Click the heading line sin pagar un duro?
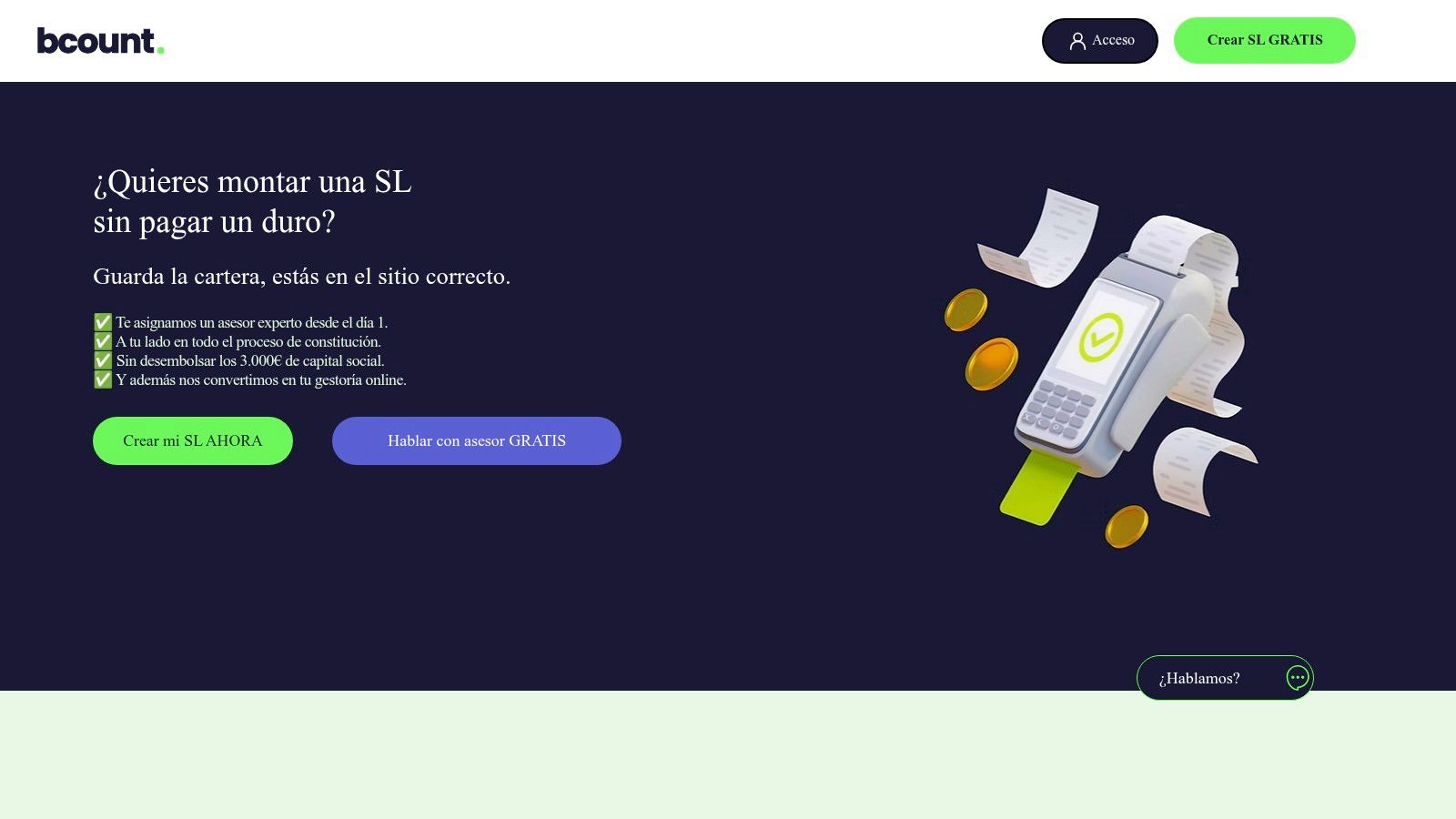 coord(214,222)
